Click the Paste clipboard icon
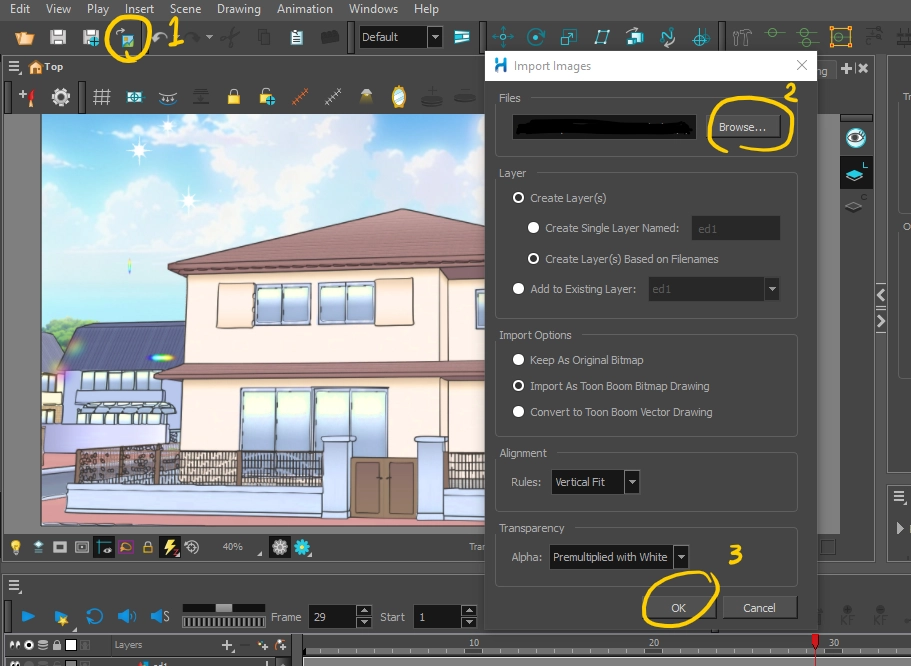911x666 pixels. pos(297,38)
